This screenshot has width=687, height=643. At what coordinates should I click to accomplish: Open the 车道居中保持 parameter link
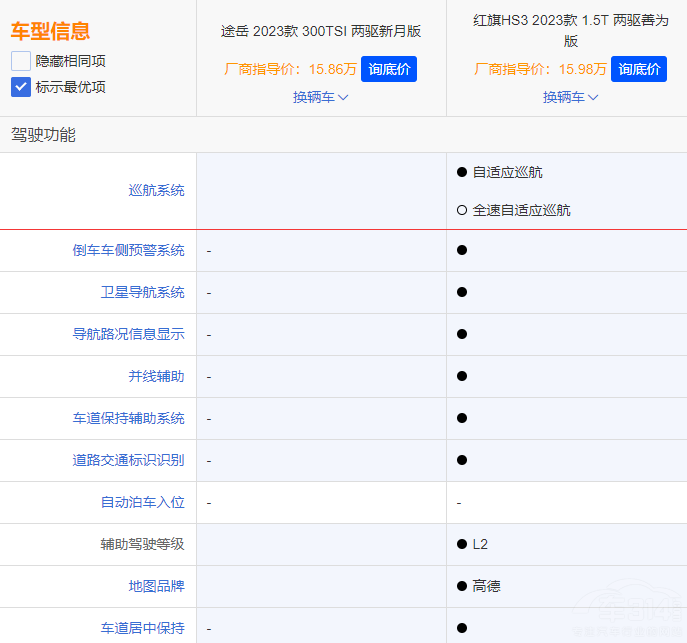tap(142, 628)
